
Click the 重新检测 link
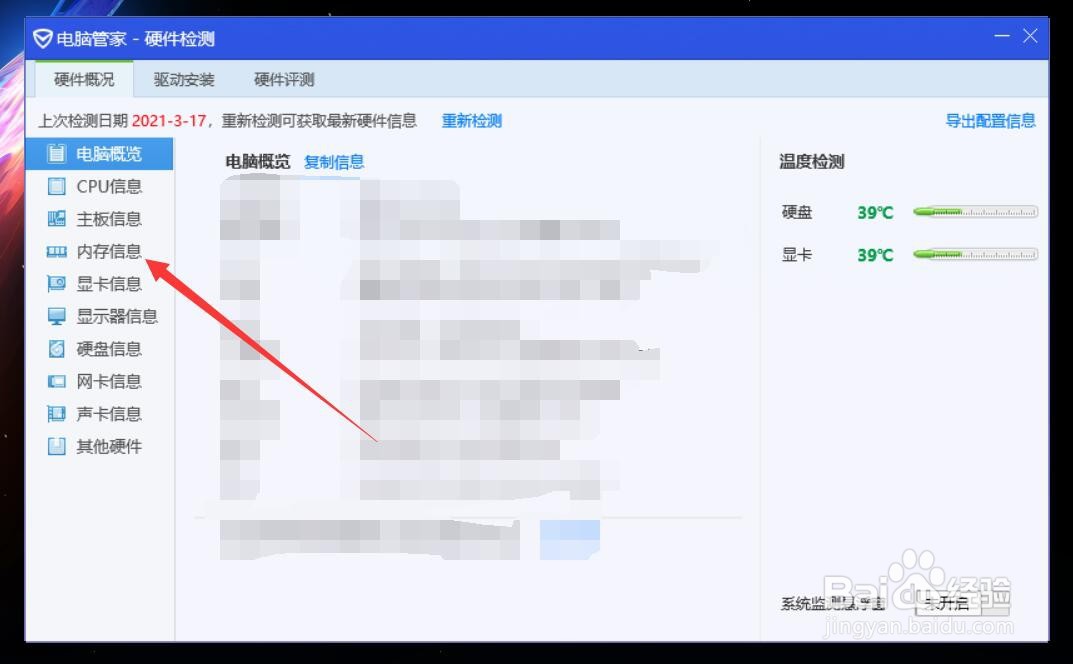point(471,121)
